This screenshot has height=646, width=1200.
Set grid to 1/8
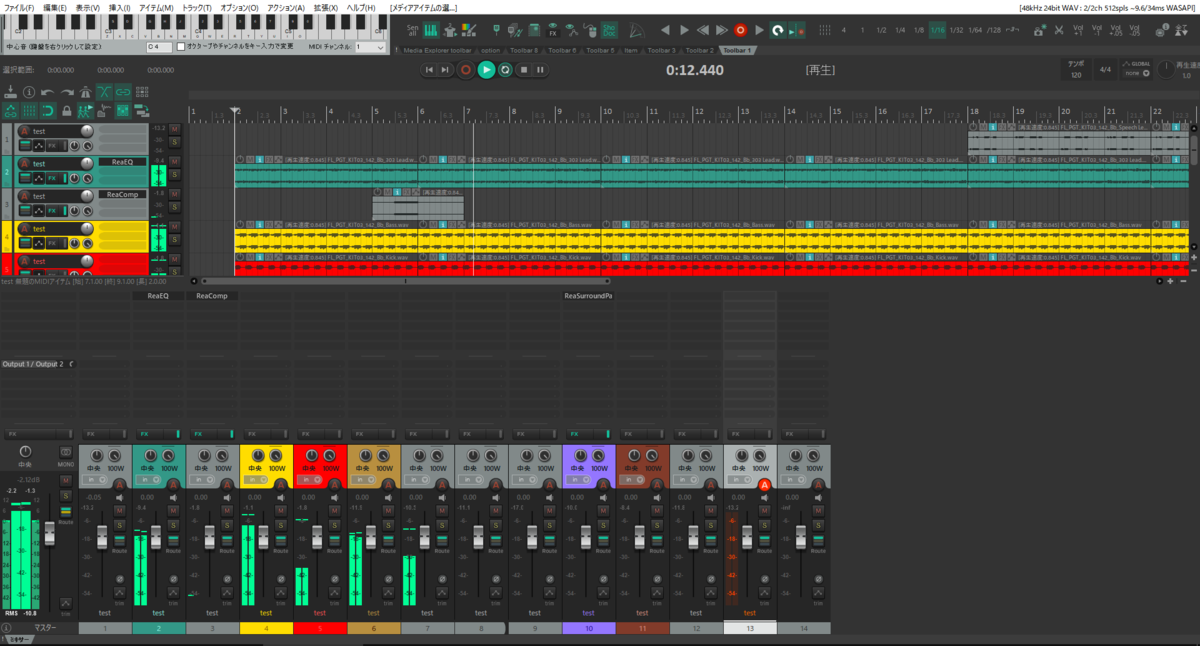pos(919,30)
